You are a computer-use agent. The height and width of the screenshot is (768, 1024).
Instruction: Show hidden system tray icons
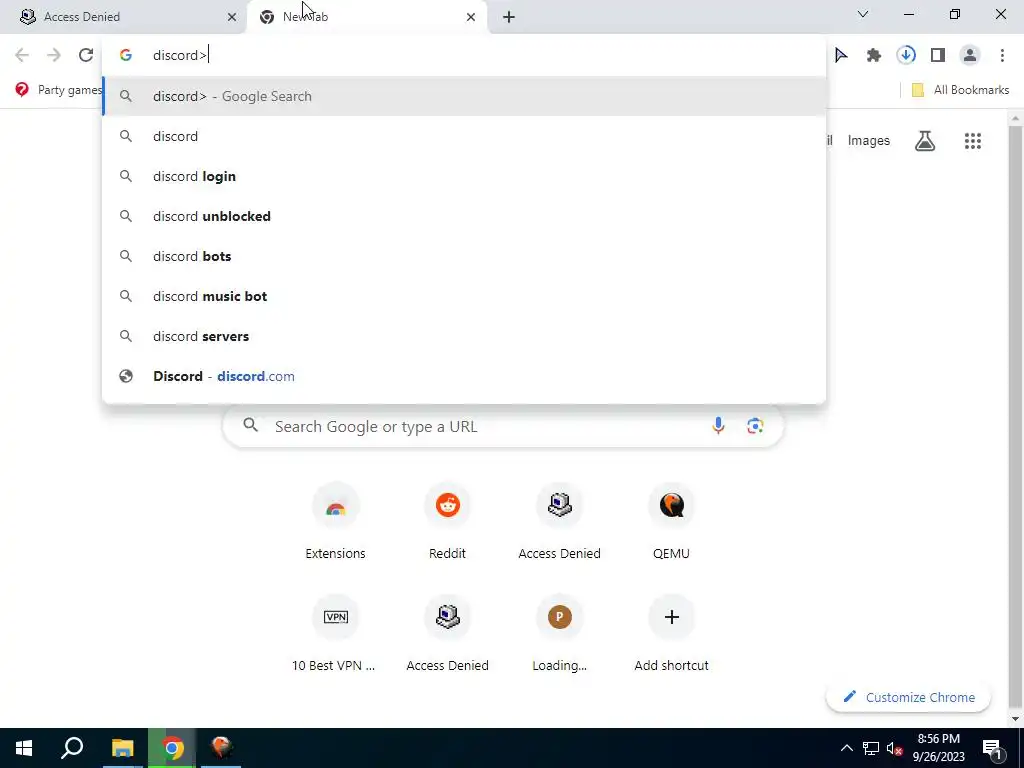tap(846, 748)
